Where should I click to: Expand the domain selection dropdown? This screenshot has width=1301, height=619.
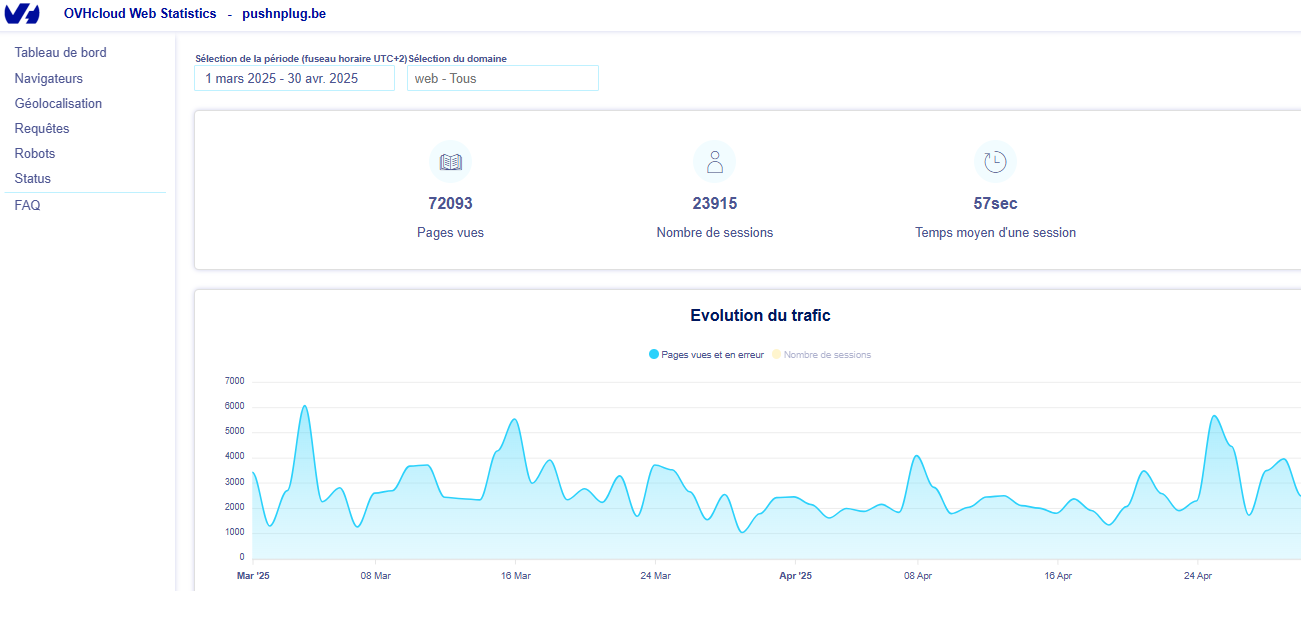pyautogui.click(x=502, y=78)
